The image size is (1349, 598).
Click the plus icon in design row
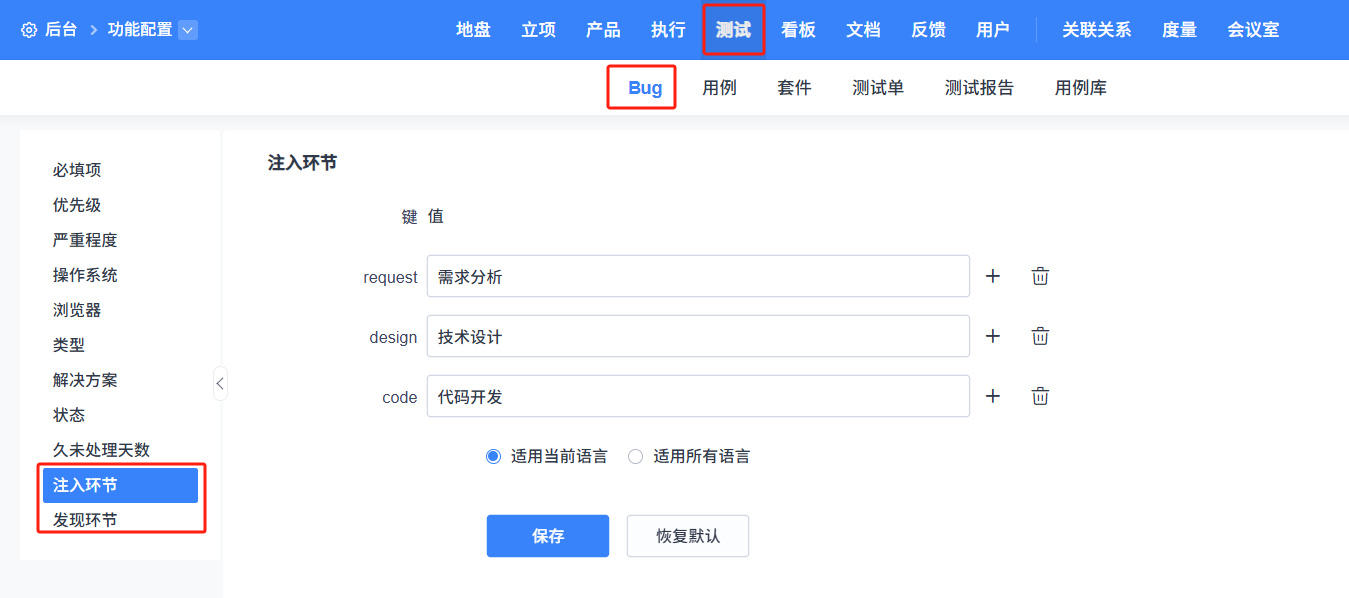[993, 336]
